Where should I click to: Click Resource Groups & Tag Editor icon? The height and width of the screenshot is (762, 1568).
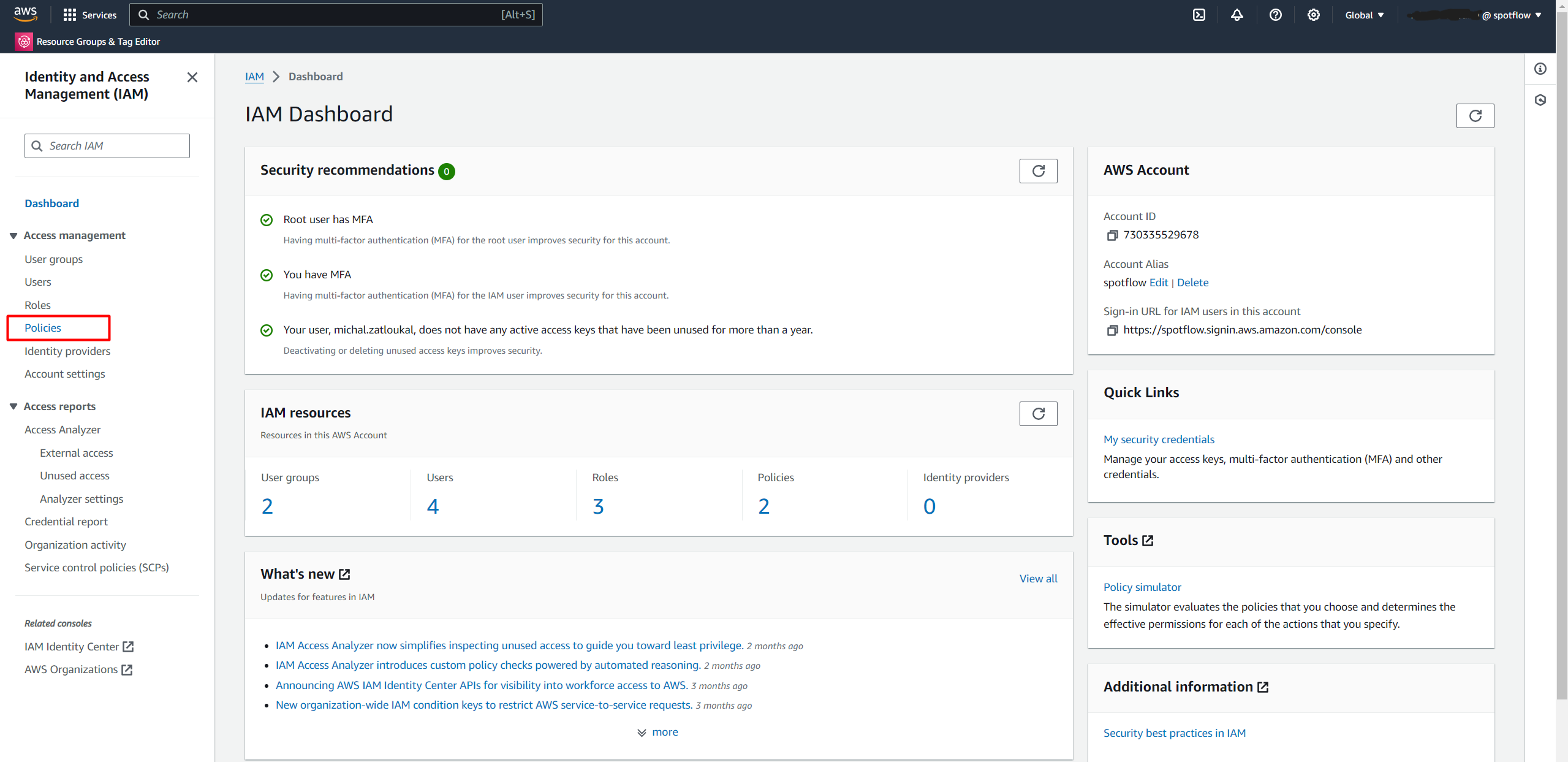(24, 42)
